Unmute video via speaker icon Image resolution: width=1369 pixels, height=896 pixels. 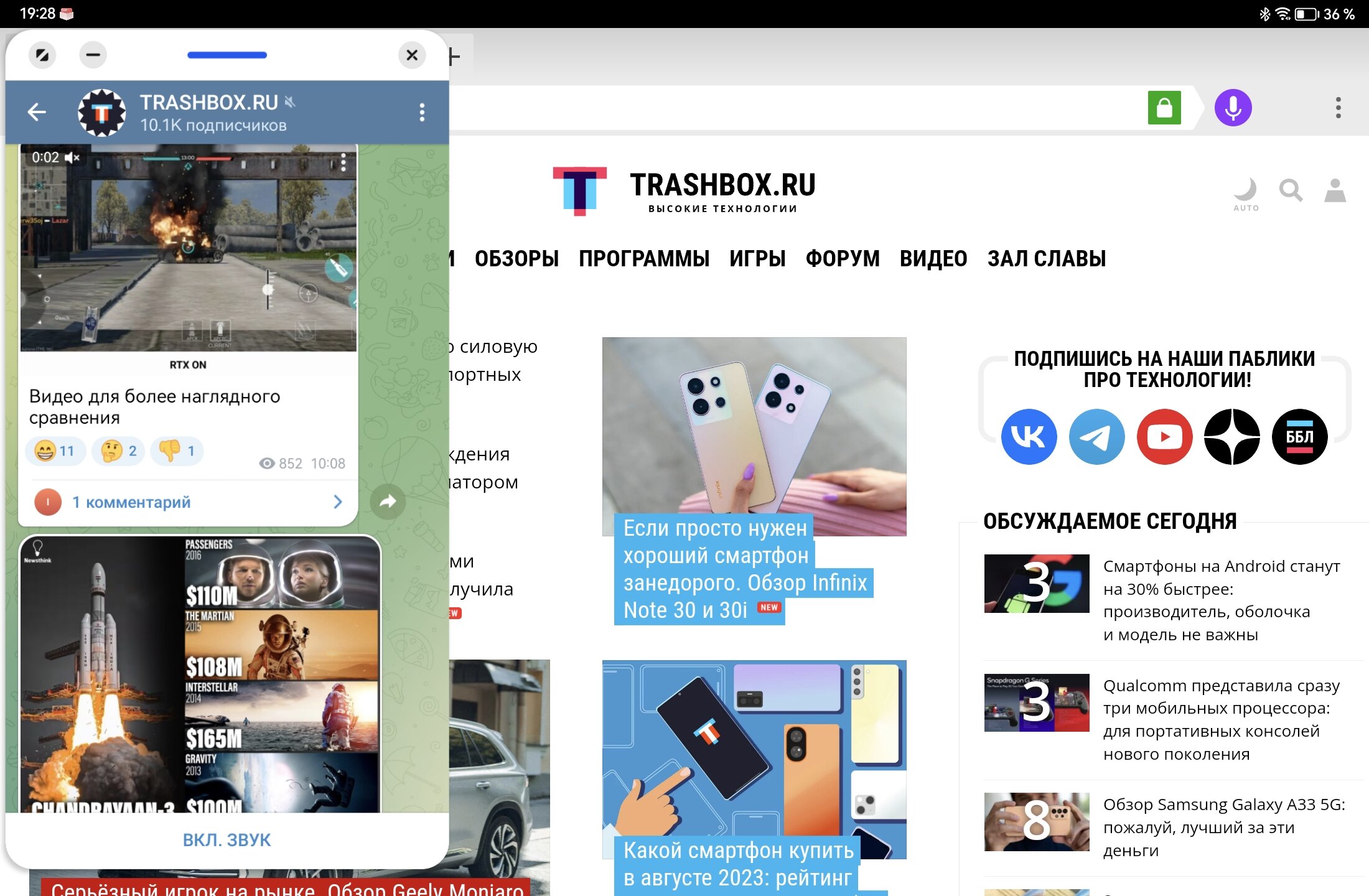73,157
